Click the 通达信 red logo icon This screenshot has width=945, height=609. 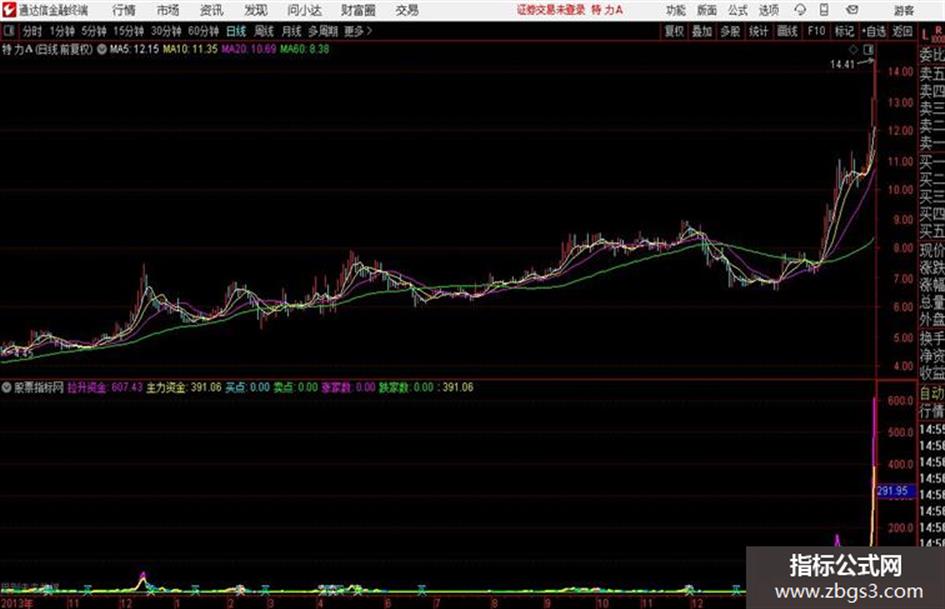(x=9, y=10)
